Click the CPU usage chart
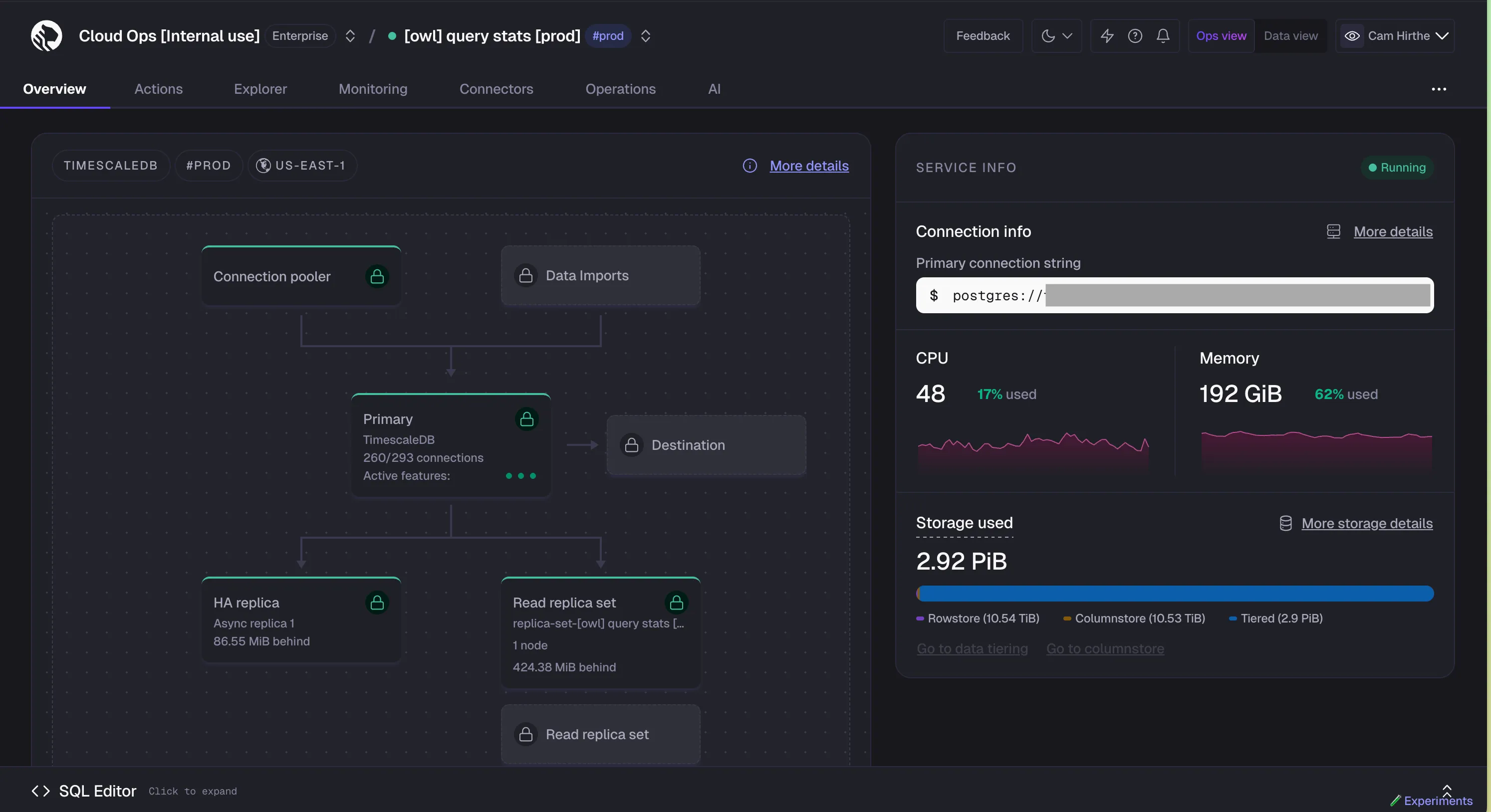 pyautogui.click(x=1033, y=453)
